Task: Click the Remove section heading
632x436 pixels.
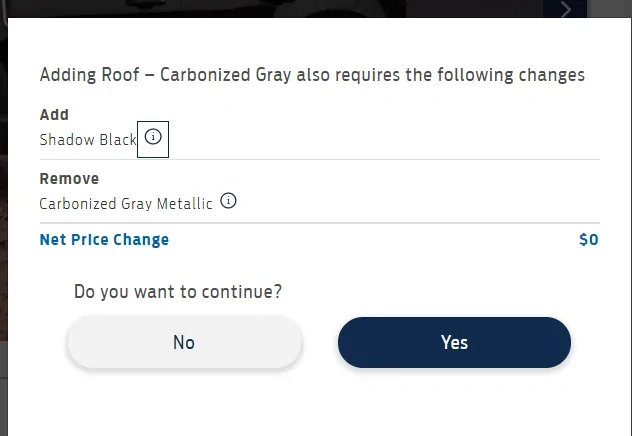Action: [69, 179]
